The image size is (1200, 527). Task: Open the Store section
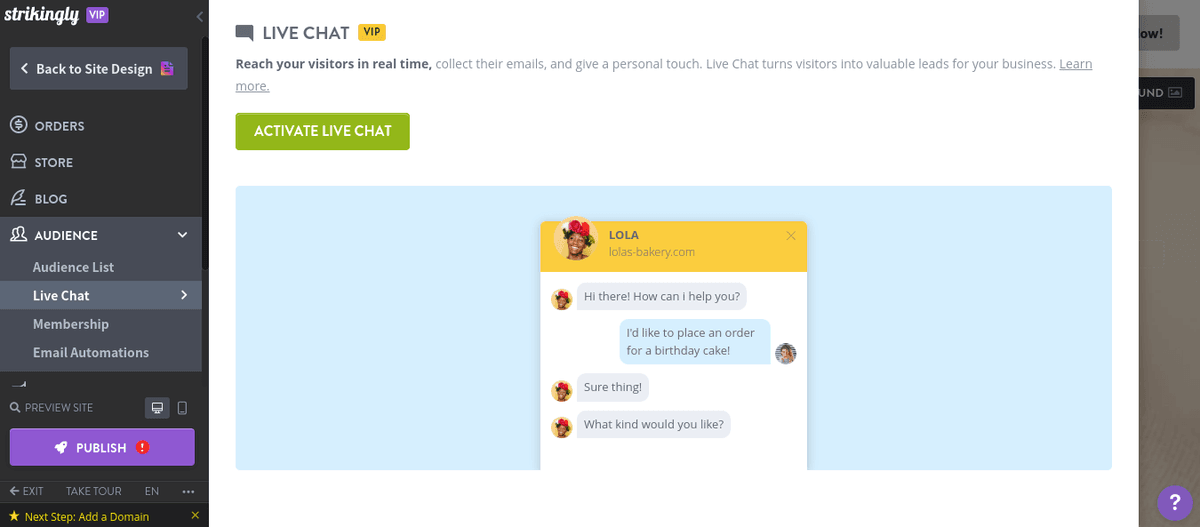(x=54, y=162)
